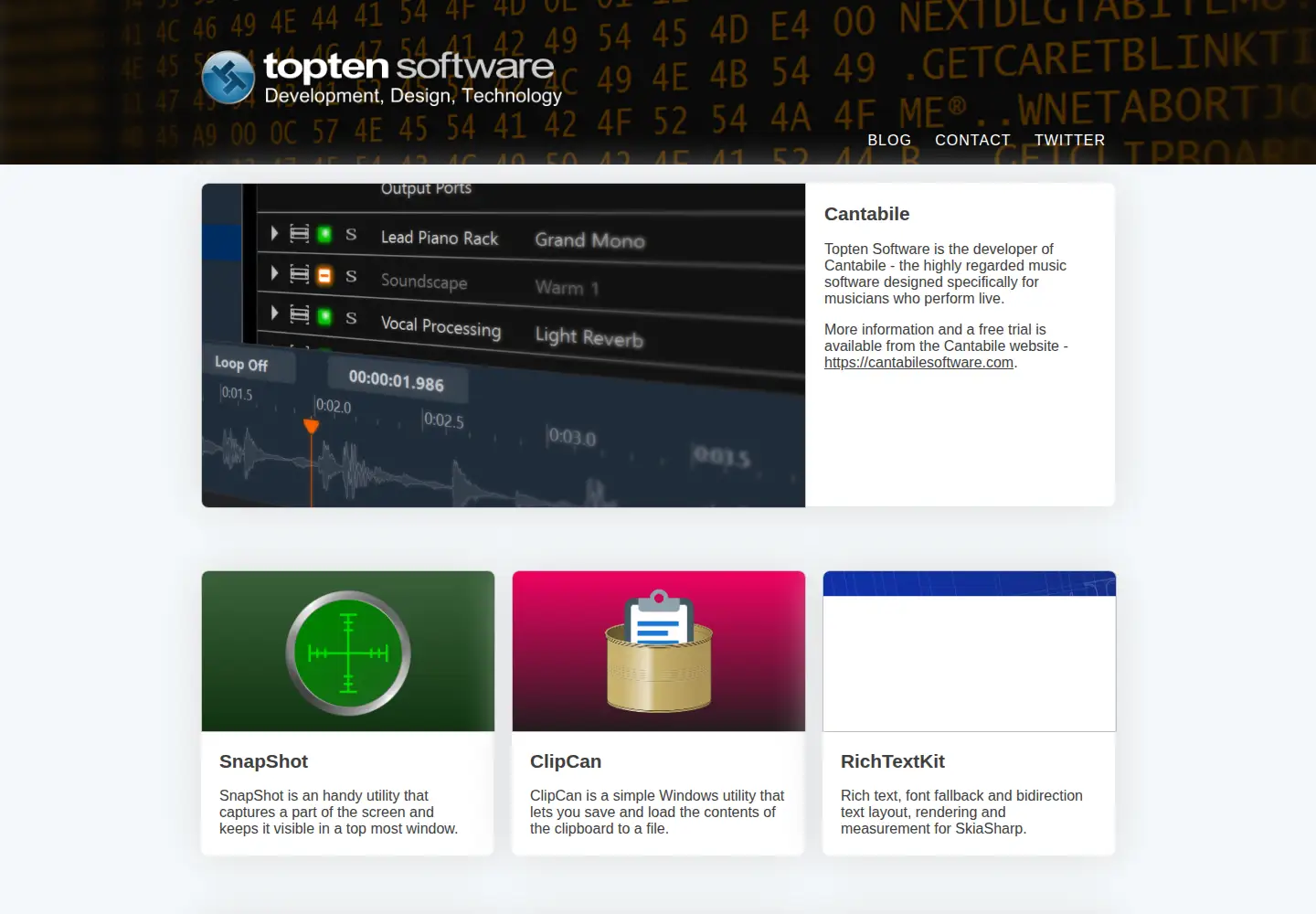
Task: Click the paragraph starting "Topten Software is the developer"
Action: coord(945,273)
